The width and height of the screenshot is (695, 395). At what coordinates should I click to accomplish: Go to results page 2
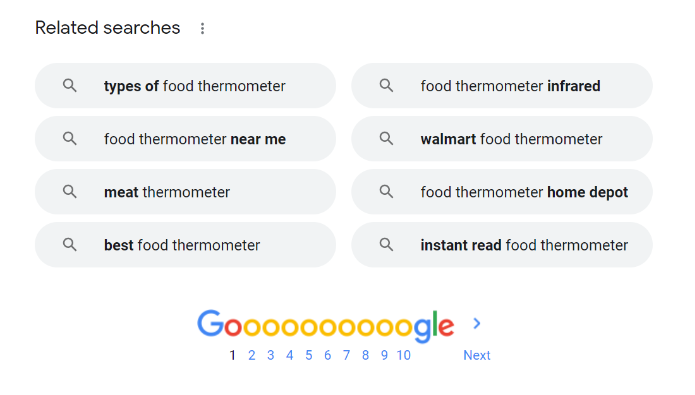(251, 355)
